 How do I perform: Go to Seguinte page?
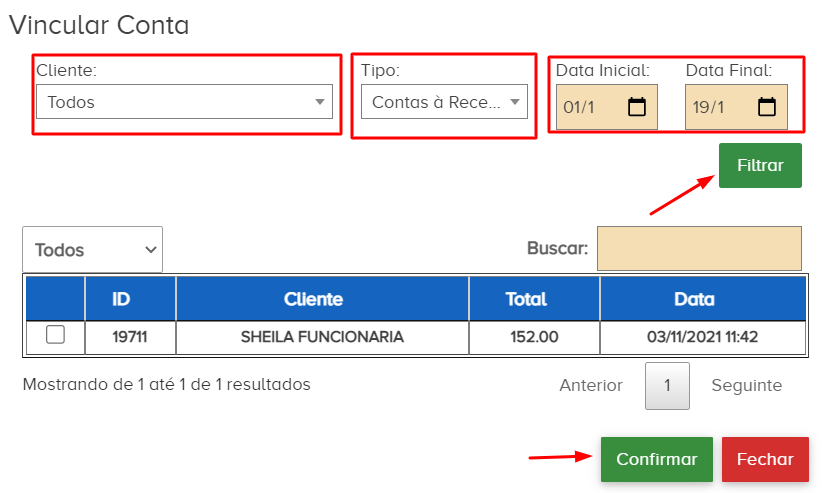746,385
